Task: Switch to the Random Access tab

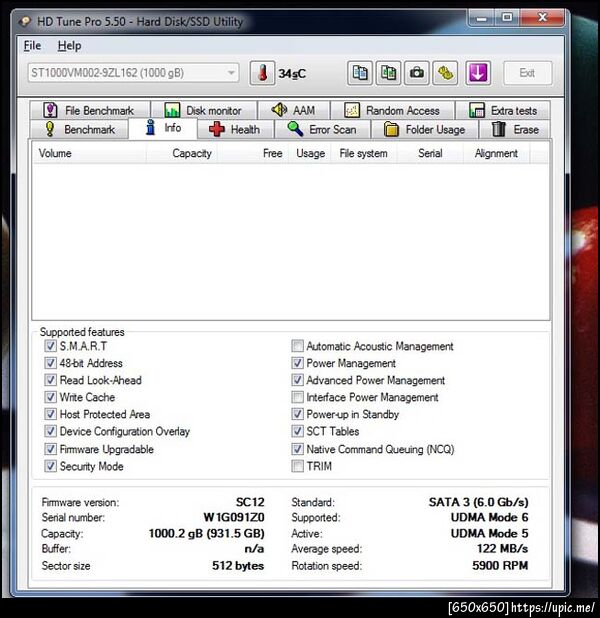Action: tap(392, 110)
